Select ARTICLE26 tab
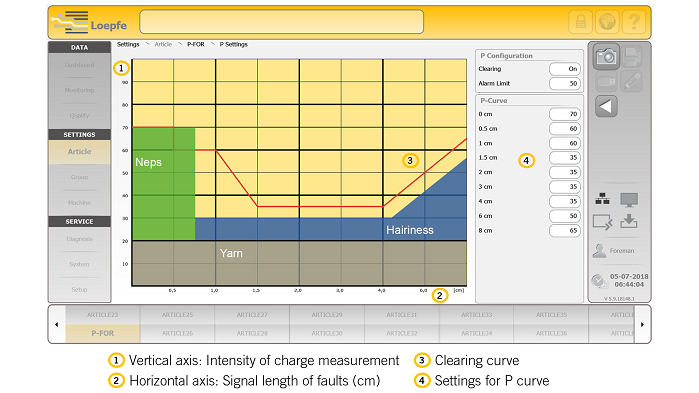 [177, 333]
